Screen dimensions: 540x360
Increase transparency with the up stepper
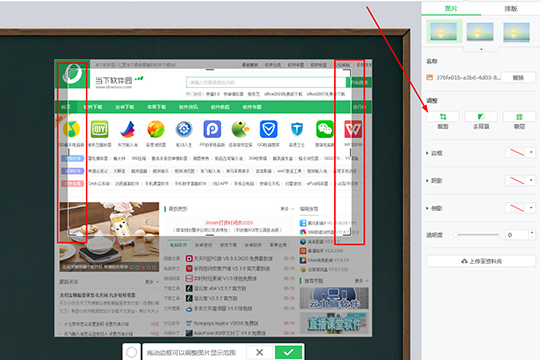(532, 232)
